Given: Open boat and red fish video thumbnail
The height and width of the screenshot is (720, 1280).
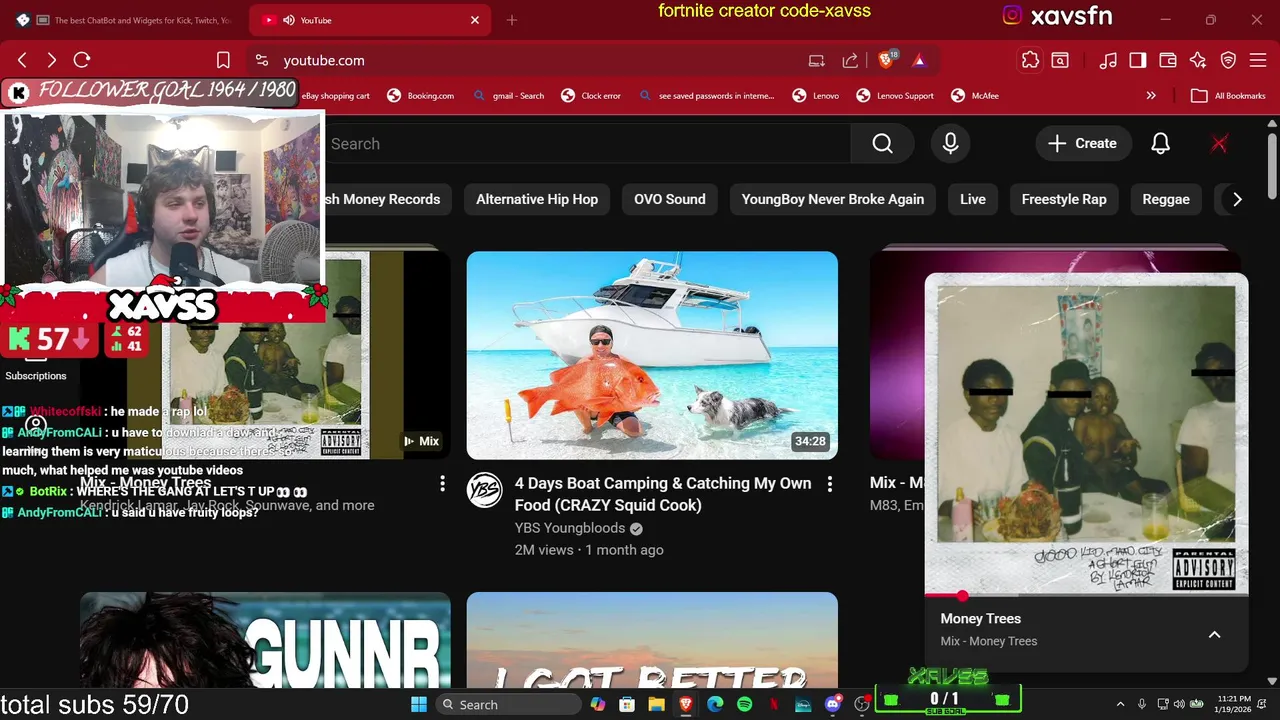Looking at the screenshot, I should coord(652,355).
